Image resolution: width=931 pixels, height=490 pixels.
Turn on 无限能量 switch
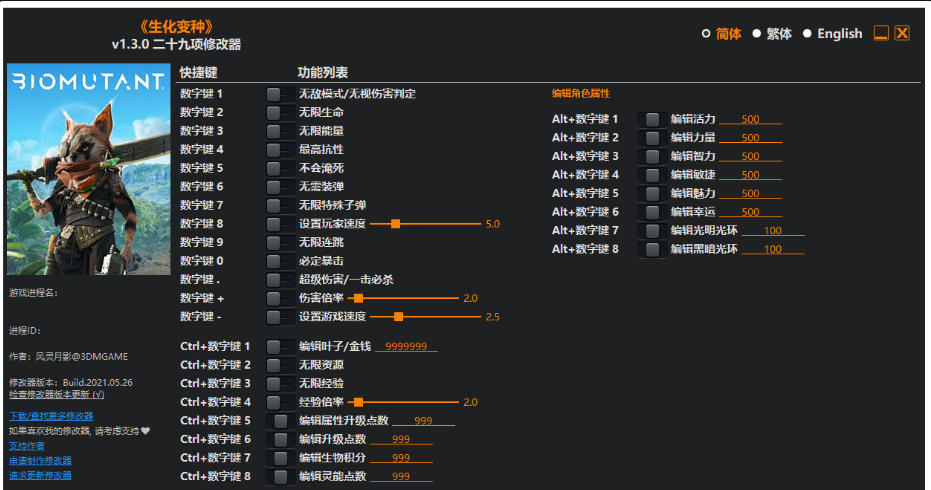[x=280, y=131]
